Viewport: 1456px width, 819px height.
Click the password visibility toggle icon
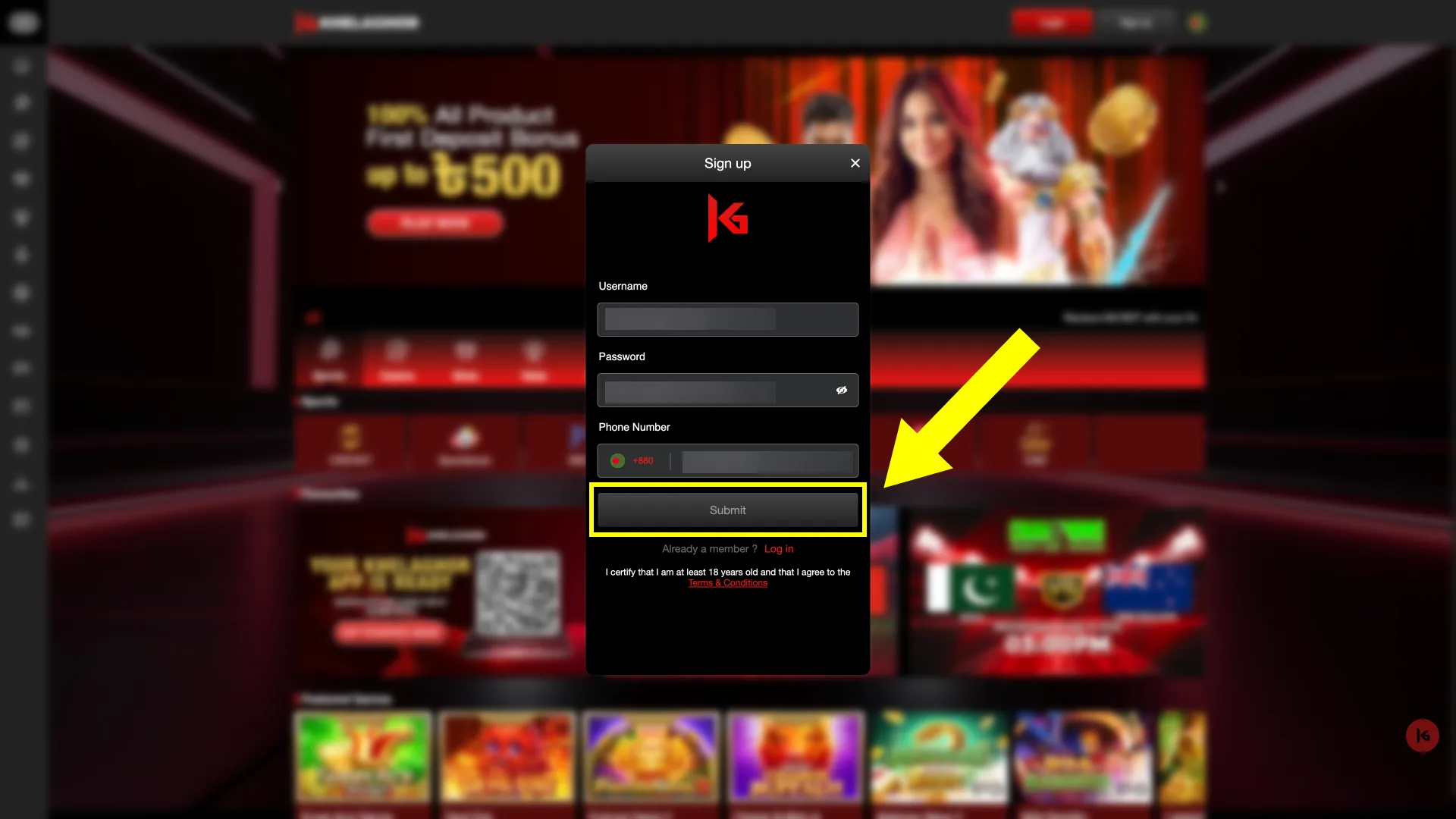[842, 390]
